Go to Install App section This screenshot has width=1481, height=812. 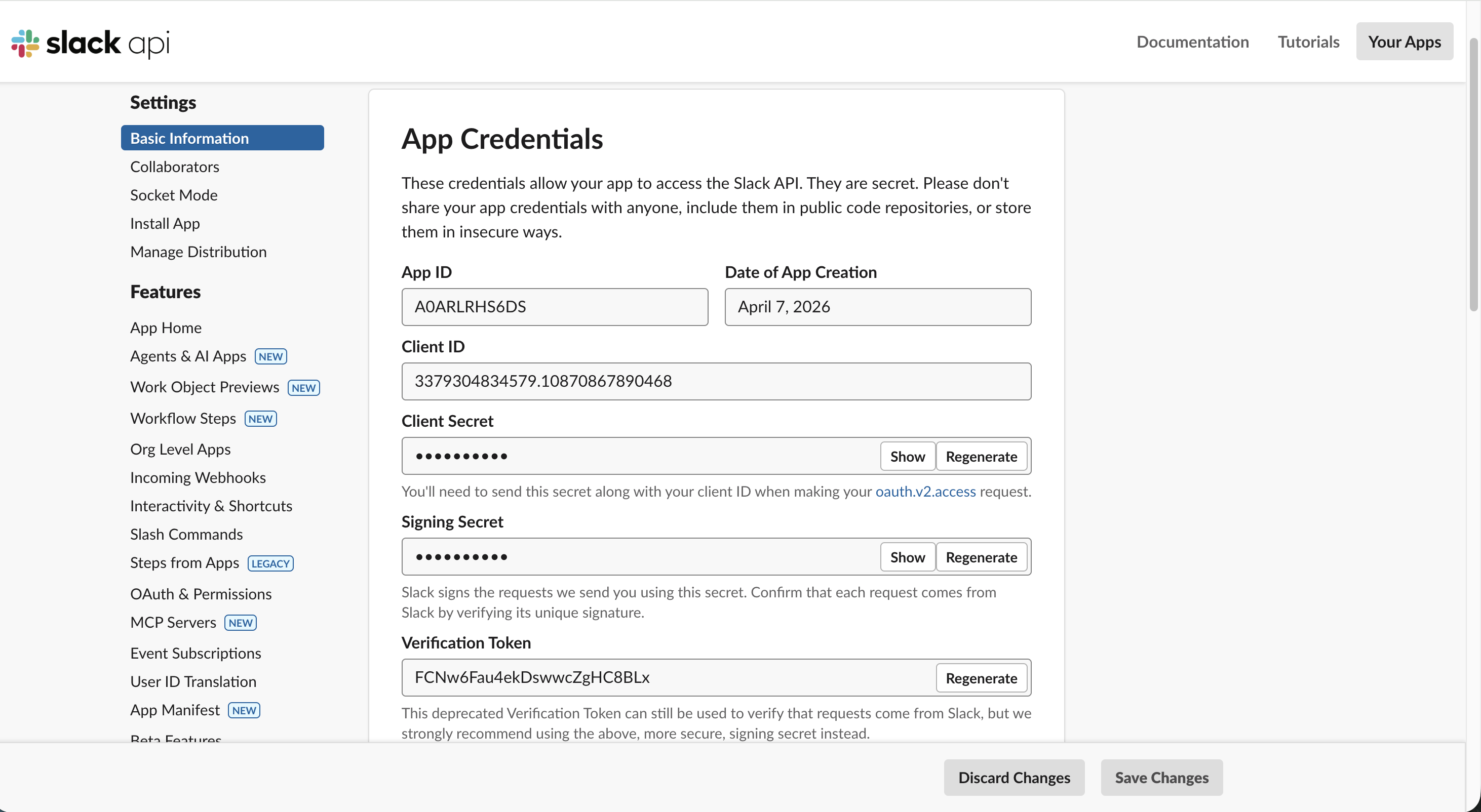pos(165,223)
